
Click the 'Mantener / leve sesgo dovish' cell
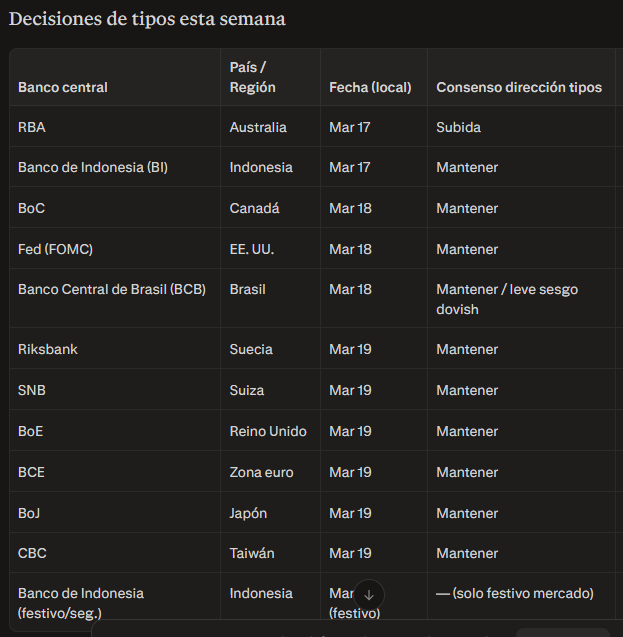(506, 299)
